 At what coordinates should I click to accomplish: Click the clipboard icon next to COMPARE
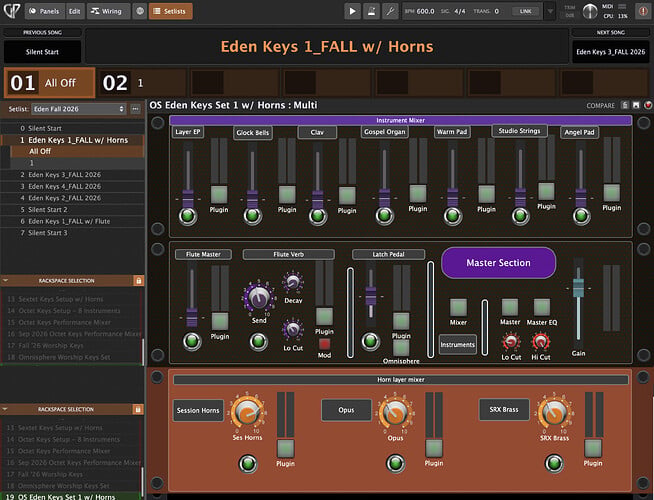[x=624, y=105]
